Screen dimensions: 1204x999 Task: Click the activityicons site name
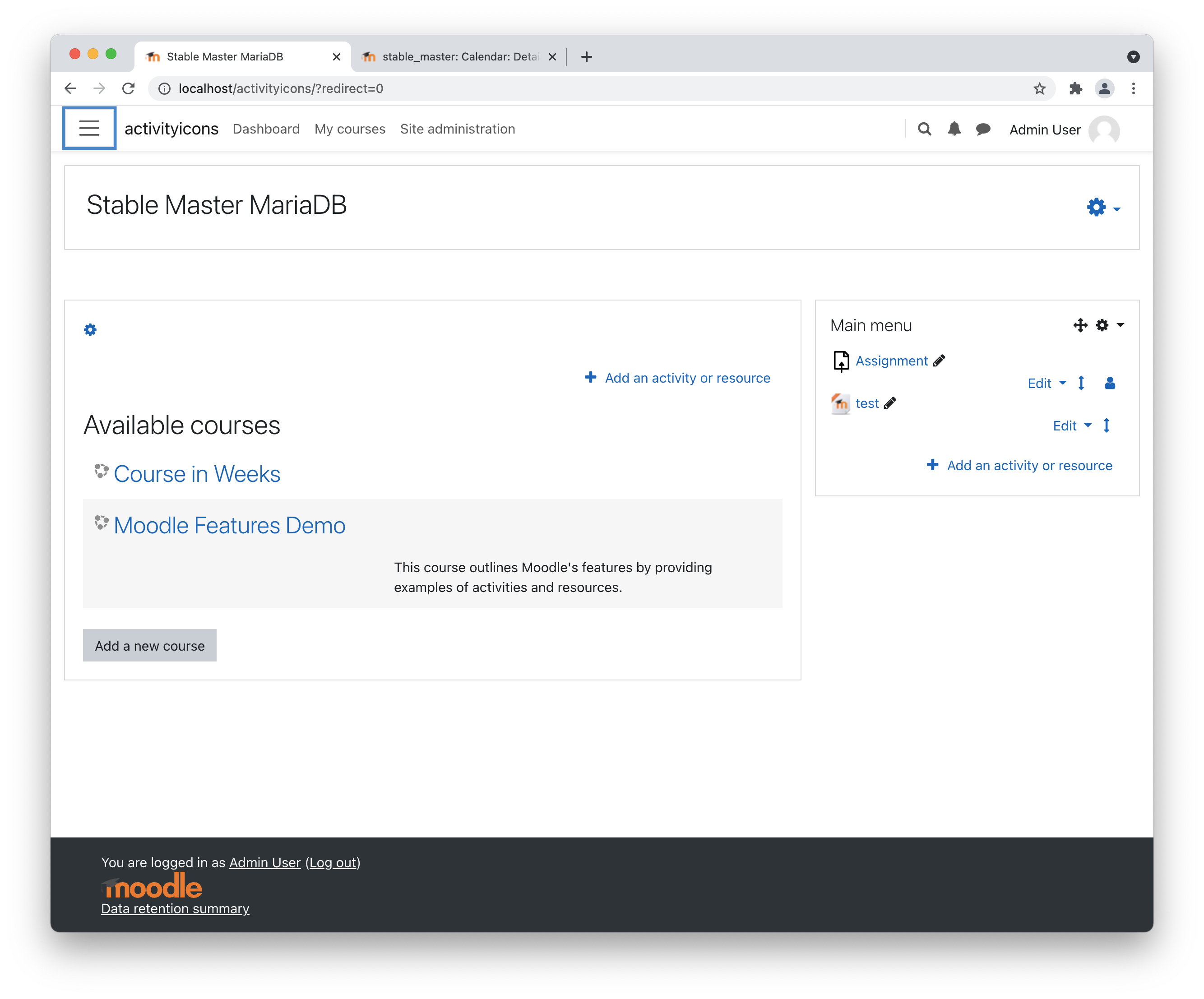click(171, 129)
